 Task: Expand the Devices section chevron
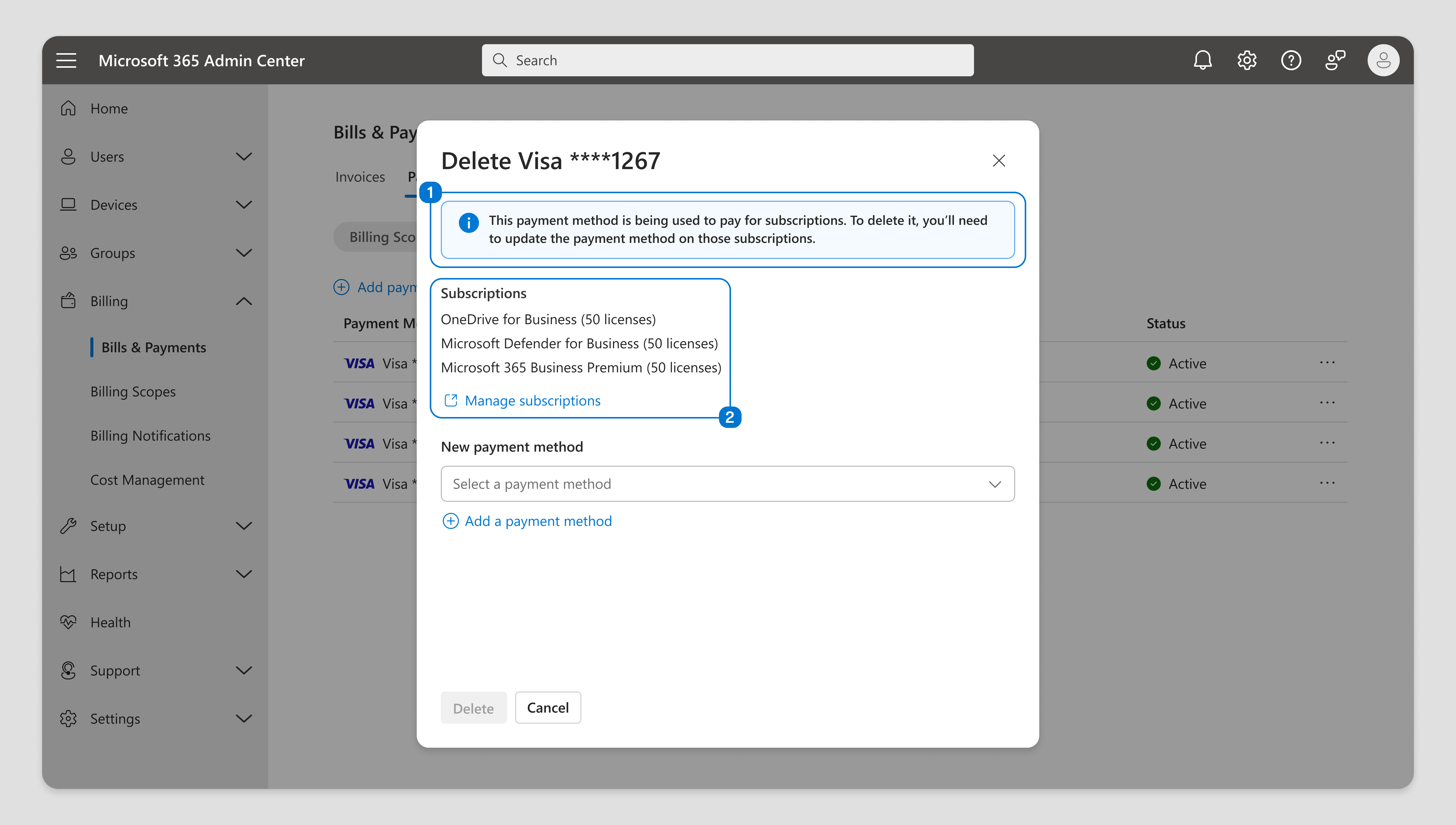pos(244,204)
